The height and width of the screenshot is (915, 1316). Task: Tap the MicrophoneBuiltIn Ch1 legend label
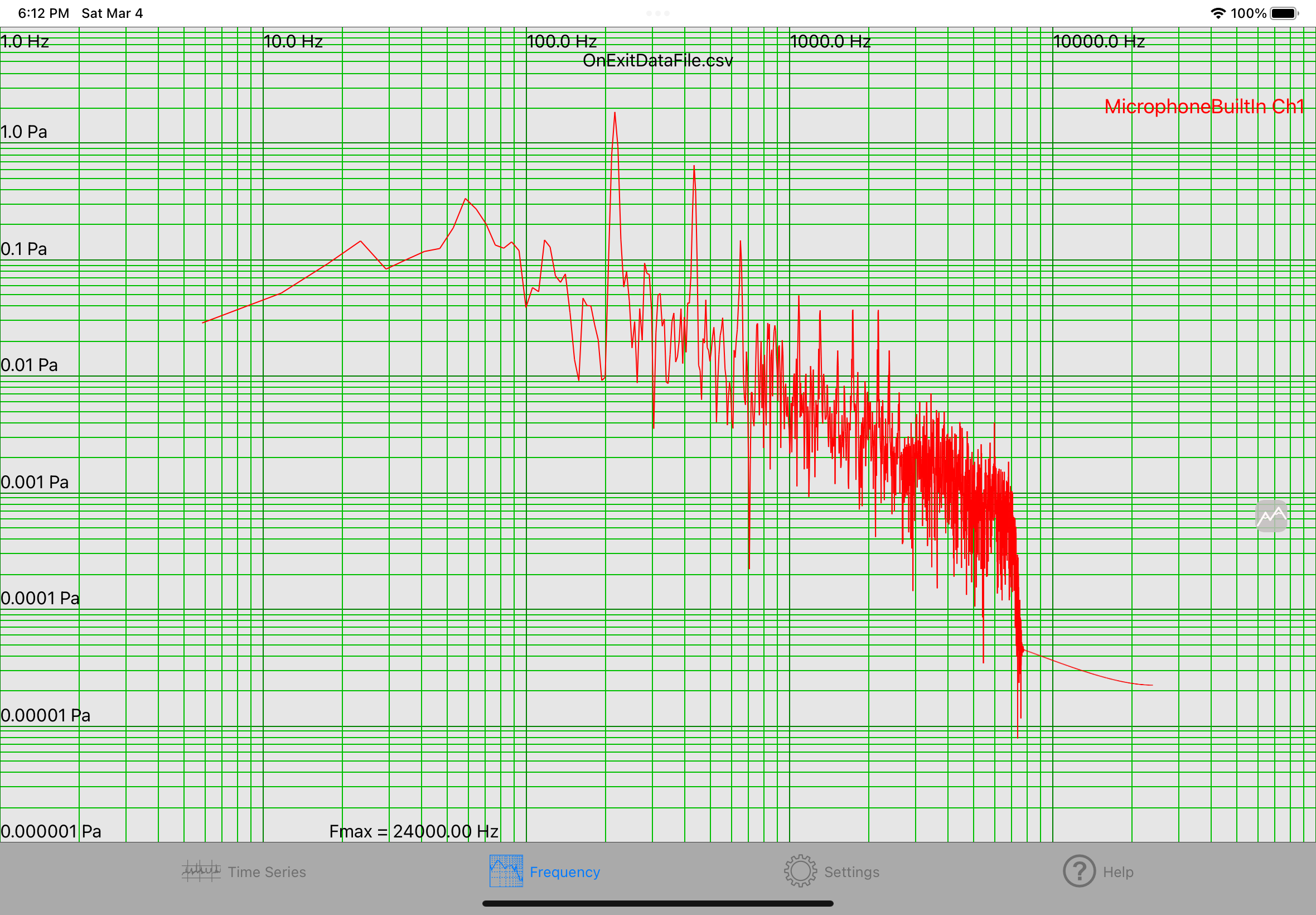[x=1204, y=107]
